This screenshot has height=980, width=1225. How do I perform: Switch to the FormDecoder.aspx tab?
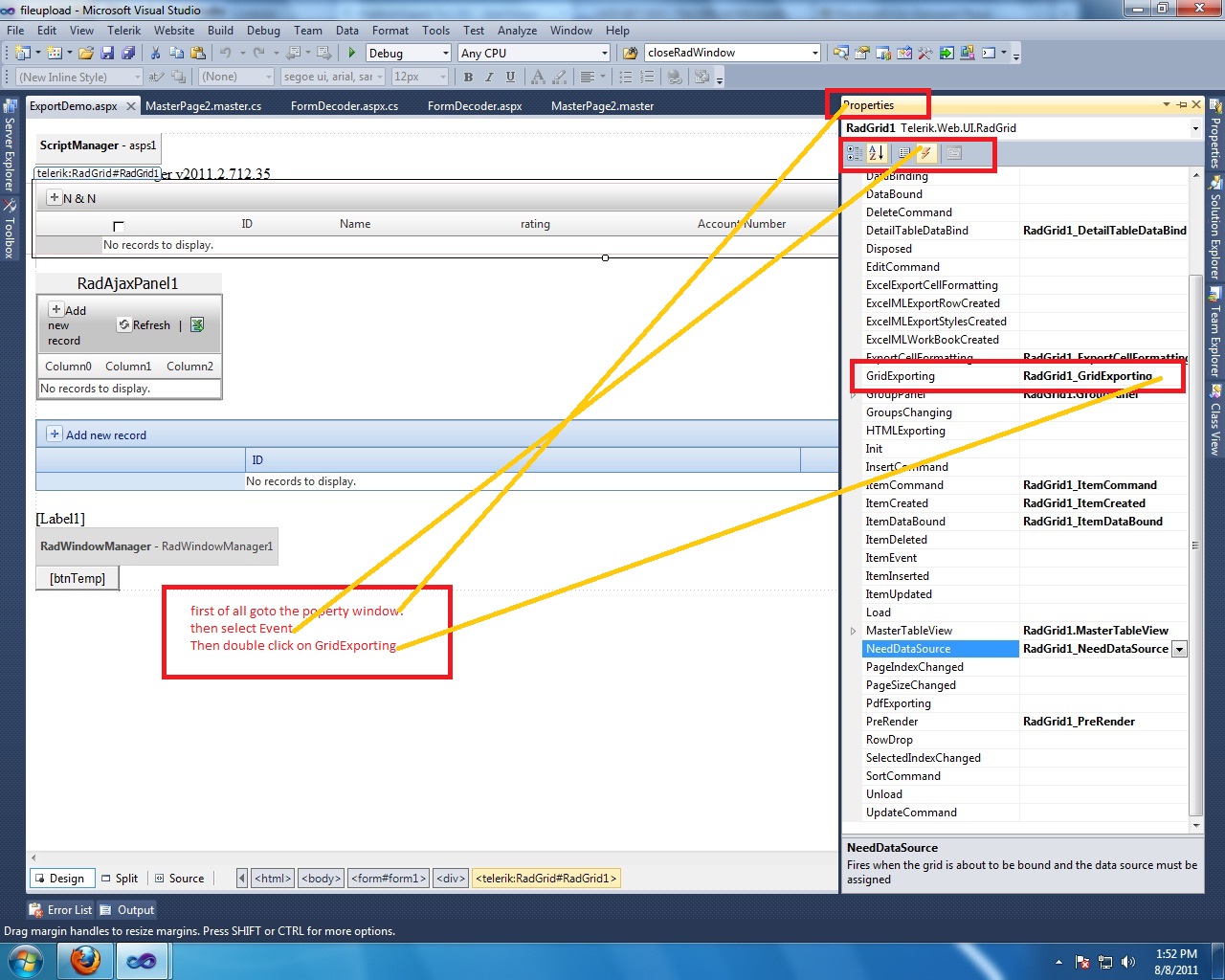pos(475,106)
